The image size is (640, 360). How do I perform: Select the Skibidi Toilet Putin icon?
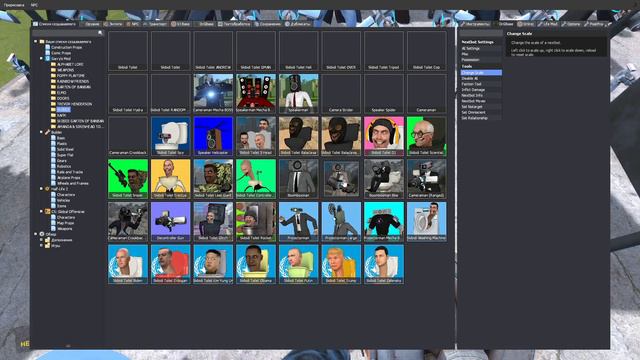pyautogui.click(x=298, y=264)
